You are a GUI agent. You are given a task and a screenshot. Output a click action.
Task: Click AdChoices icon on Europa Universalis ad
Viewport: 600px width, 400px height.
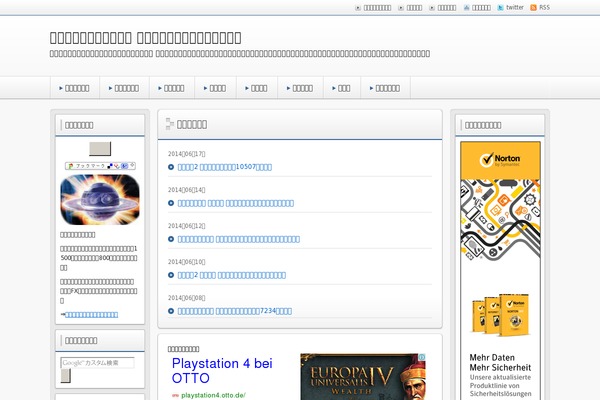pyautogui.click(x=422, y=357)
